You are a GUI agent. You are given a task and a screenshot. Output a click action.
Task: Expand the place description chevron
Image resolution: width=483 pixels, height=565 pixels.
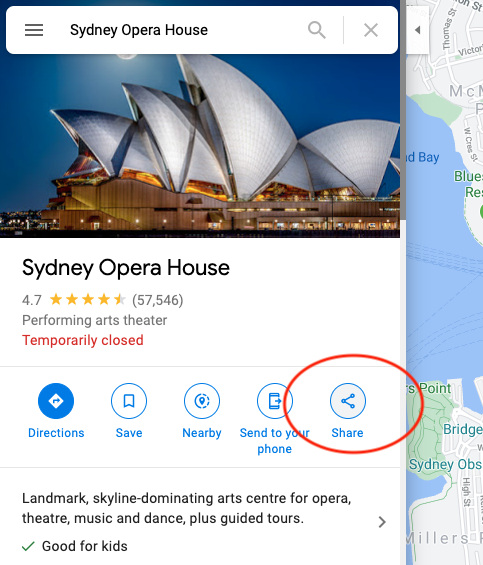(x=382, y=522)
